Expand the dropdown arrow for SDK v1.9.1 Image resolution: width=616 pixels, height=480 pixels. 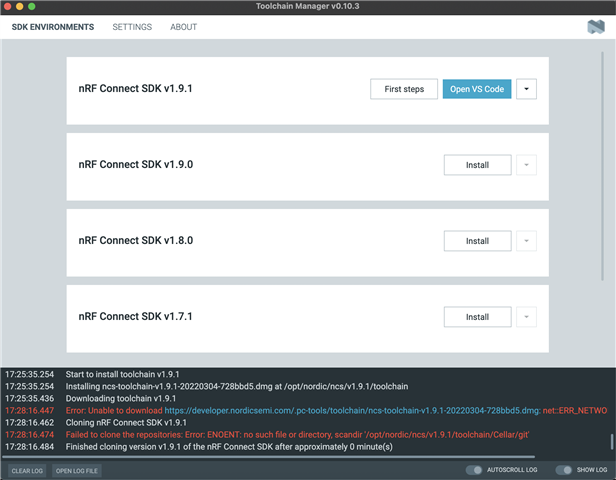pyautogui.click(x=526, y=89)
